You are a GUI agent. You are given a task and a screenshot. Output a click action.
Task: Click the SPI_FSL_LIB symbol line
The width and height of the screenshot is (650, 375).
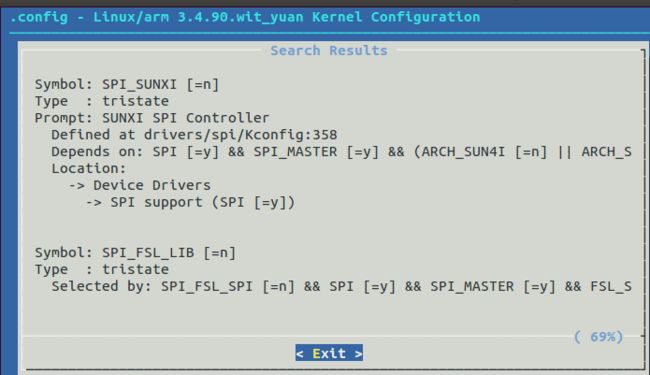[x=135, y=253]
